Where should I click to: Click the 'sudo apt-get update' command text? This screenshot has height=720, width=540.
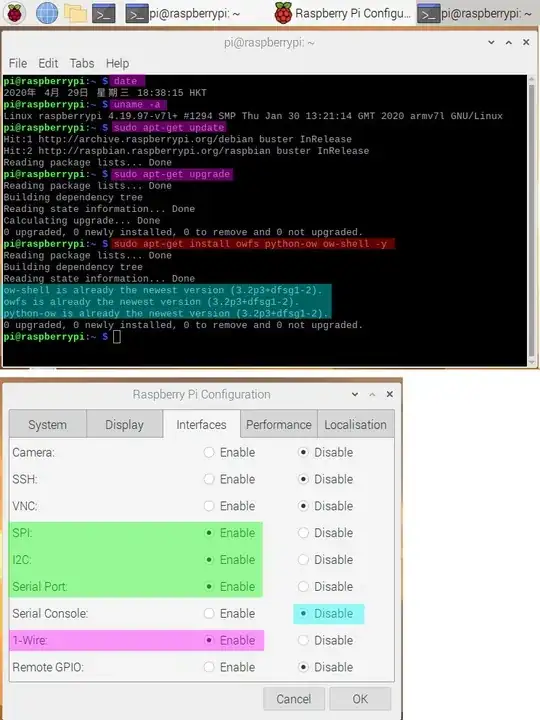coord(169,128)
